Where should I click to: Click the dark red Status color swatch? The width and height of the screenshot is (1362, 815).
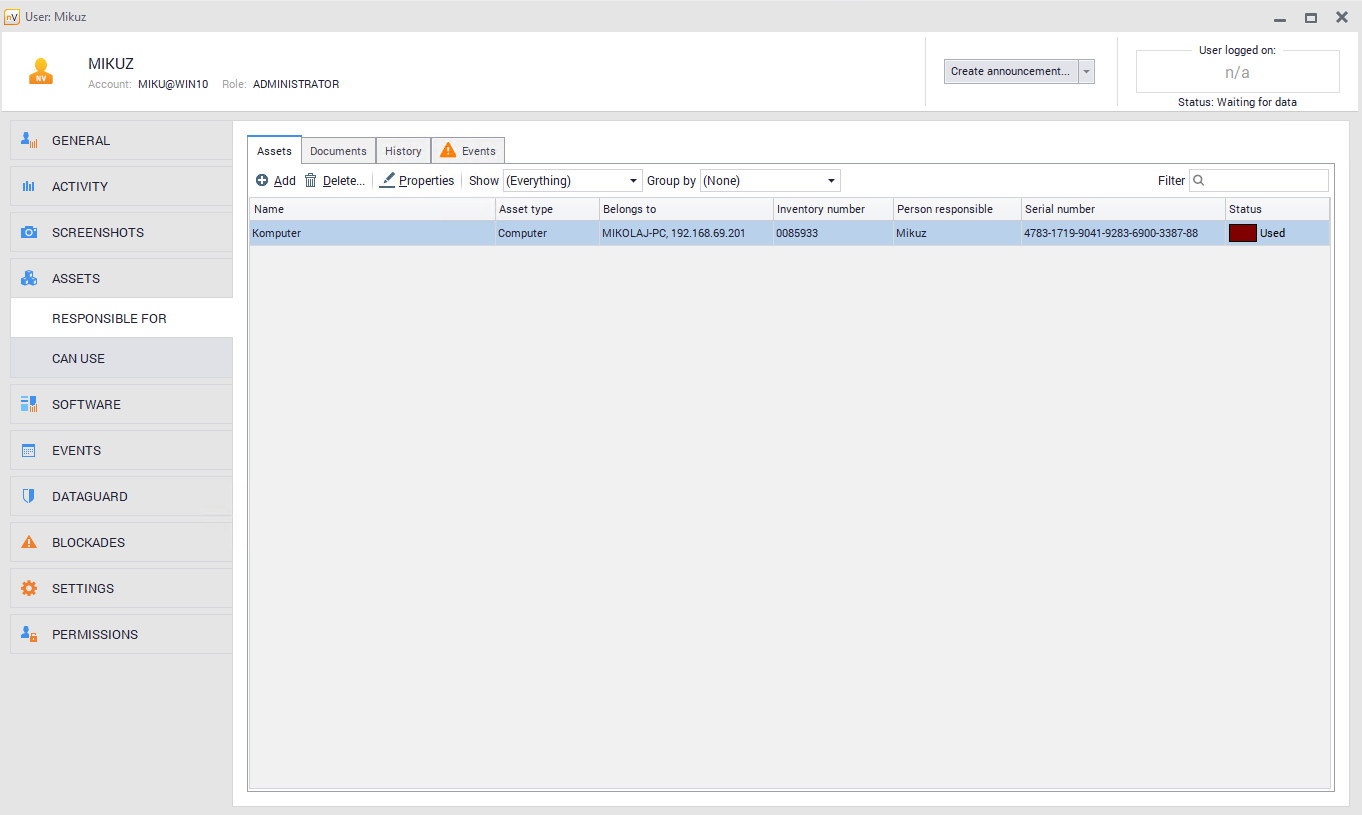(x=1242, y=233)
